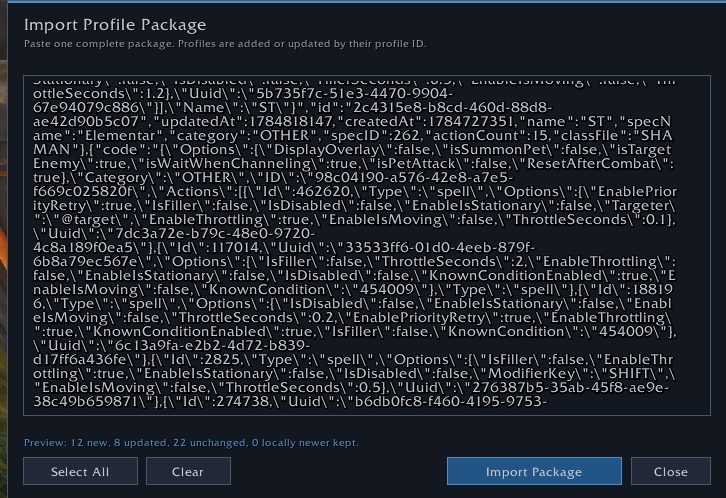Import the package with Import Package
The height and width of the screenshot is (498, 726).
(534, 471)
